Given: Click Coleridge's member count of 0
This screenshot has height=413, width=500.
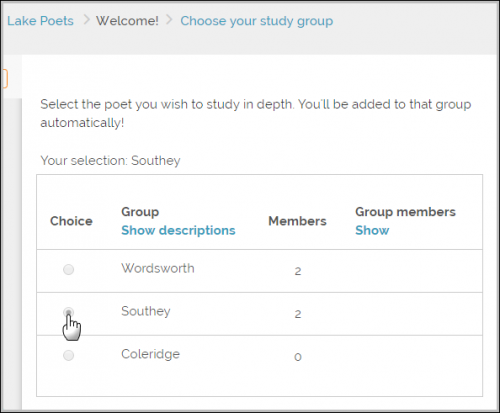Looking at the screenshot, I should point(298,357).
